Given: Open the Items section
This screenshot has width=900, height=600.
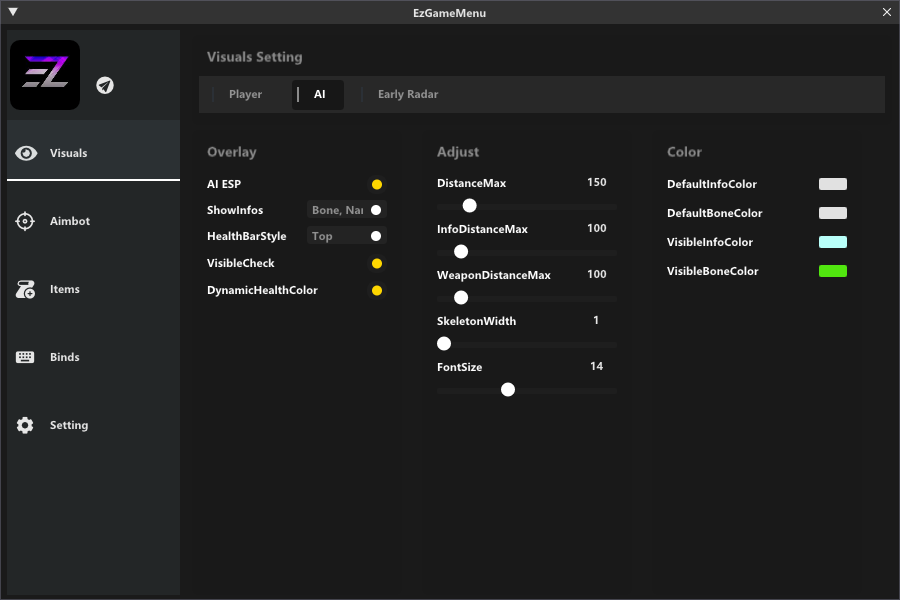Looking at the screenshot, I should tap(94, 289).
